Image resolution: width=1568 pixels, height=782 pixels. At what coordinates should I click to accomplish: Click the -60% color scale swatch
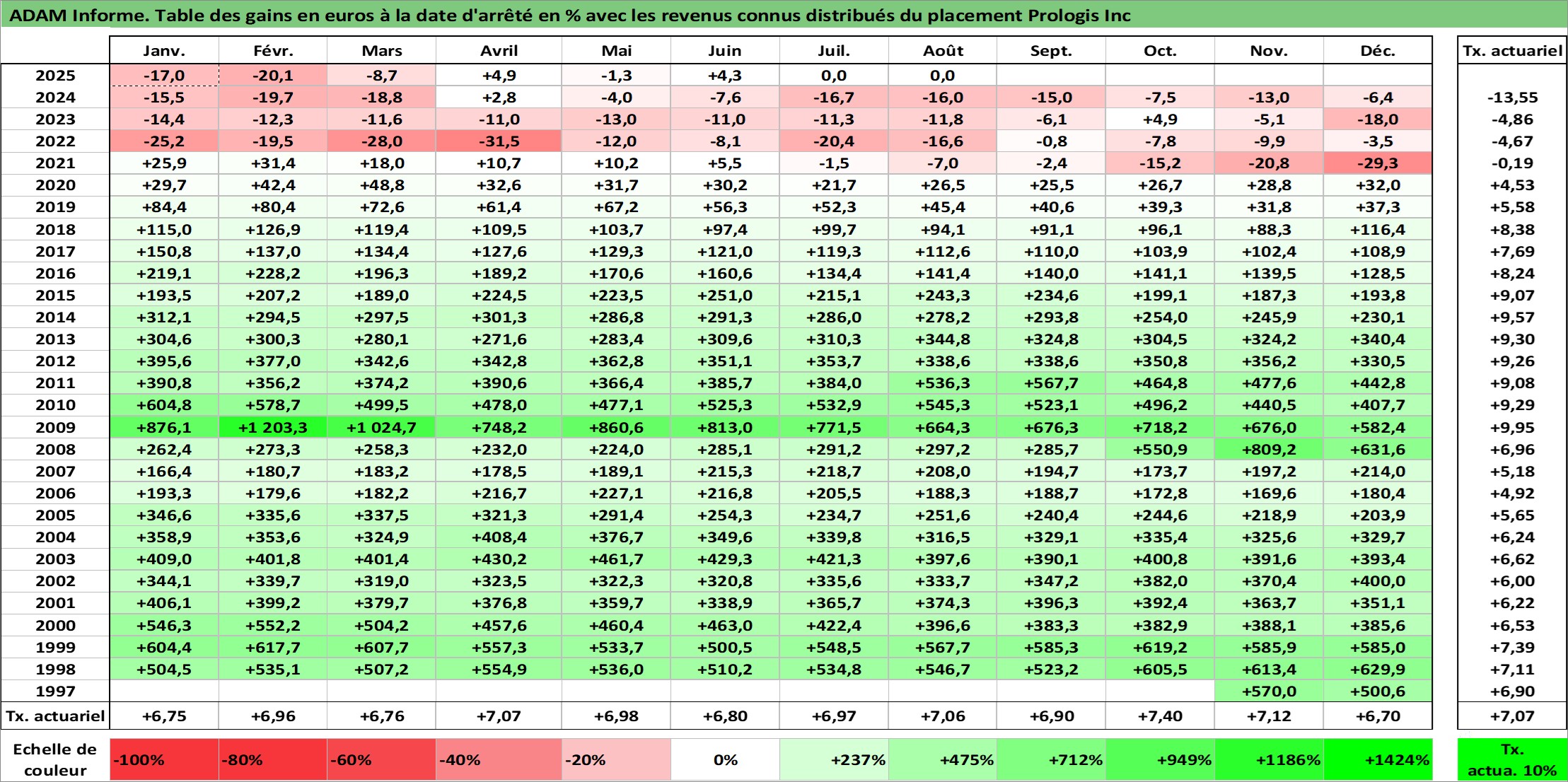(382, 760)
